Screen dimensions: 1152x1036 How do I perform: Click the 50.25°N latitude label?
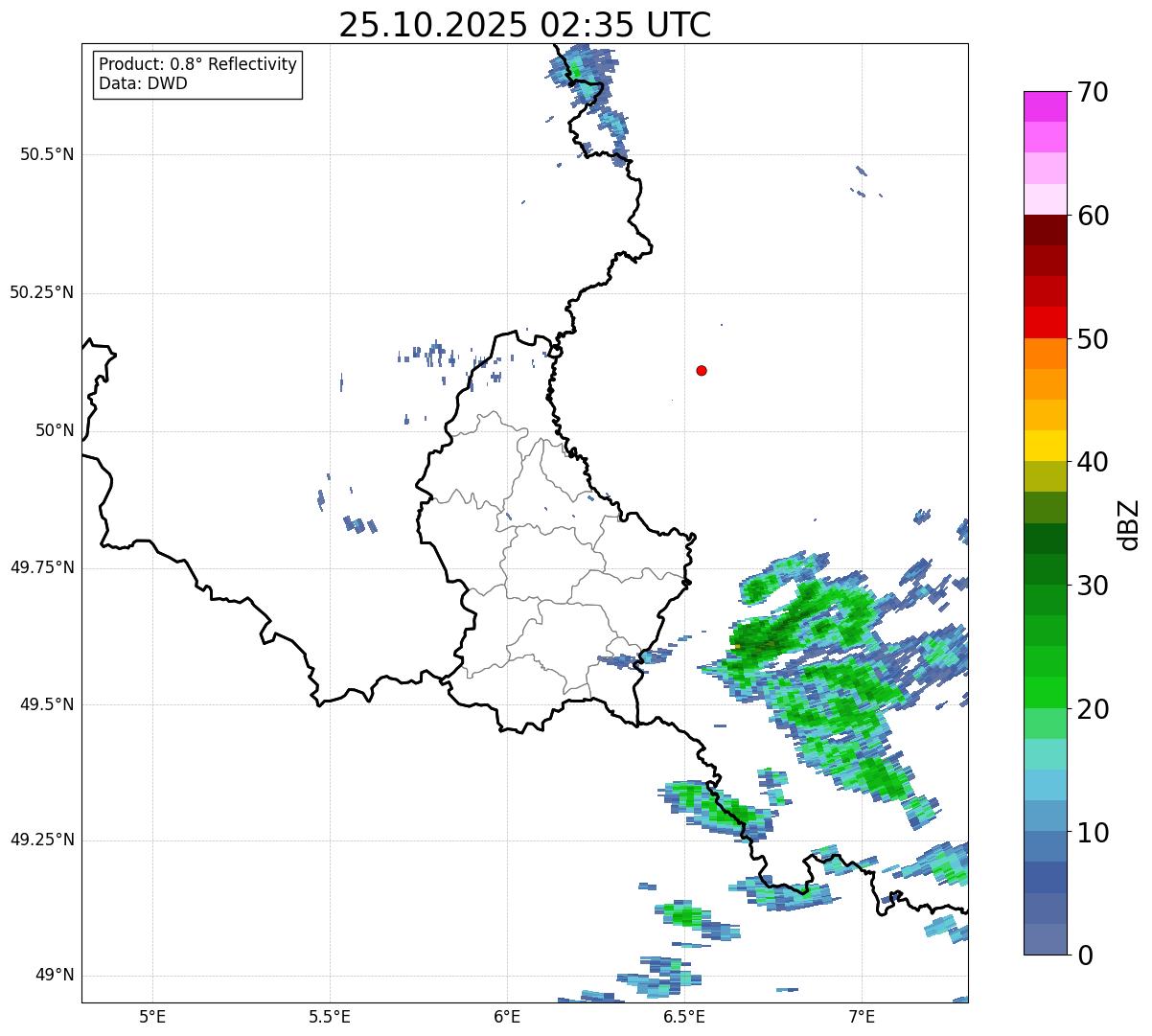[x=41, y=292]
